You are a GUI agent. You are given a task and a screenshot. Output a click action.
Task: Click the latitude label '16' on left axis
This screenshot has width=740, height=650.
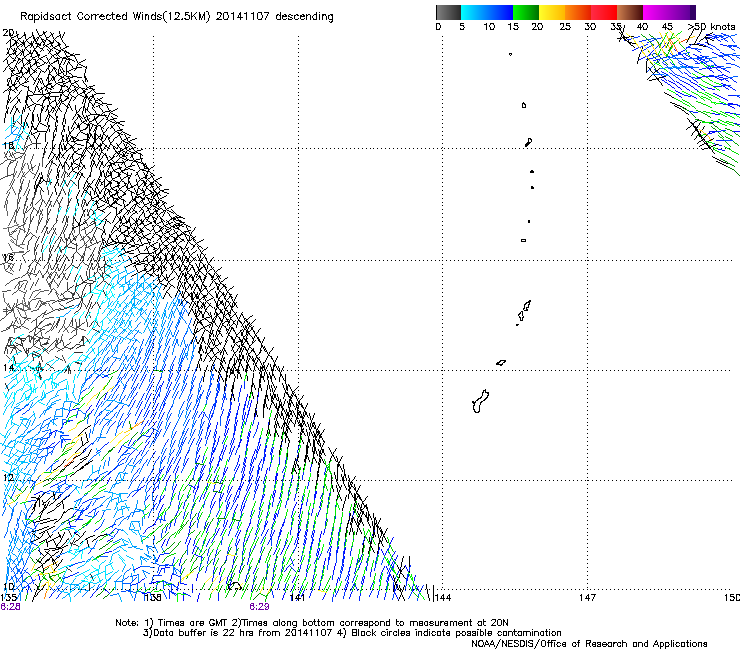pyautogui.click(x=8, y=257)
